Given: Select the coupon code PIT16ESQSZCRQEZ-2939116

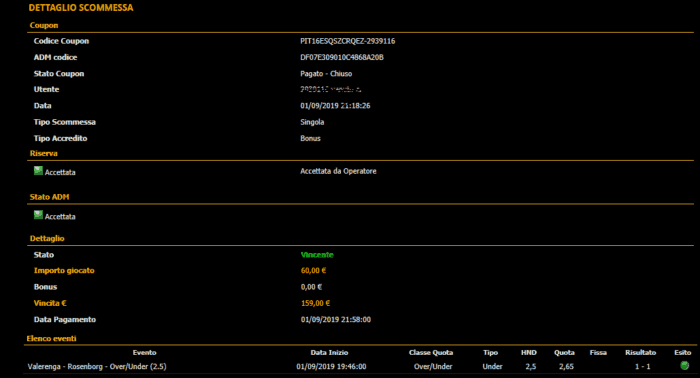Looking at the screenshot, I should coord(347,41).
